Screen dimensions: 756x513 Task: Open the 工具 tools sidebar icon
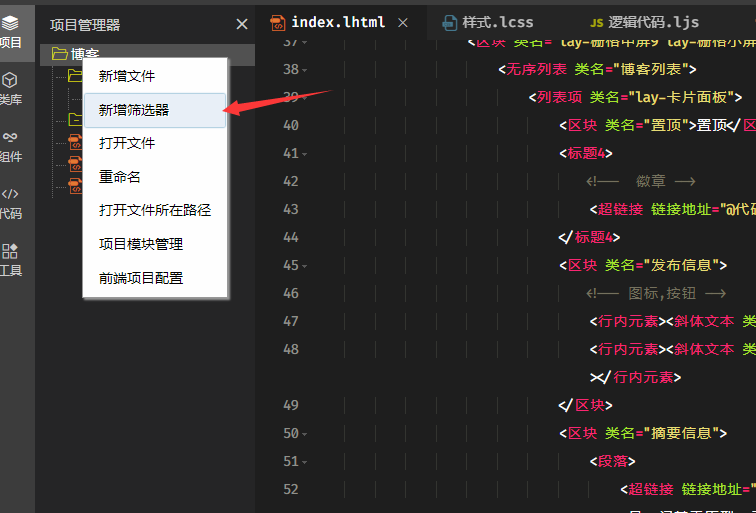[x=11, y=251]
